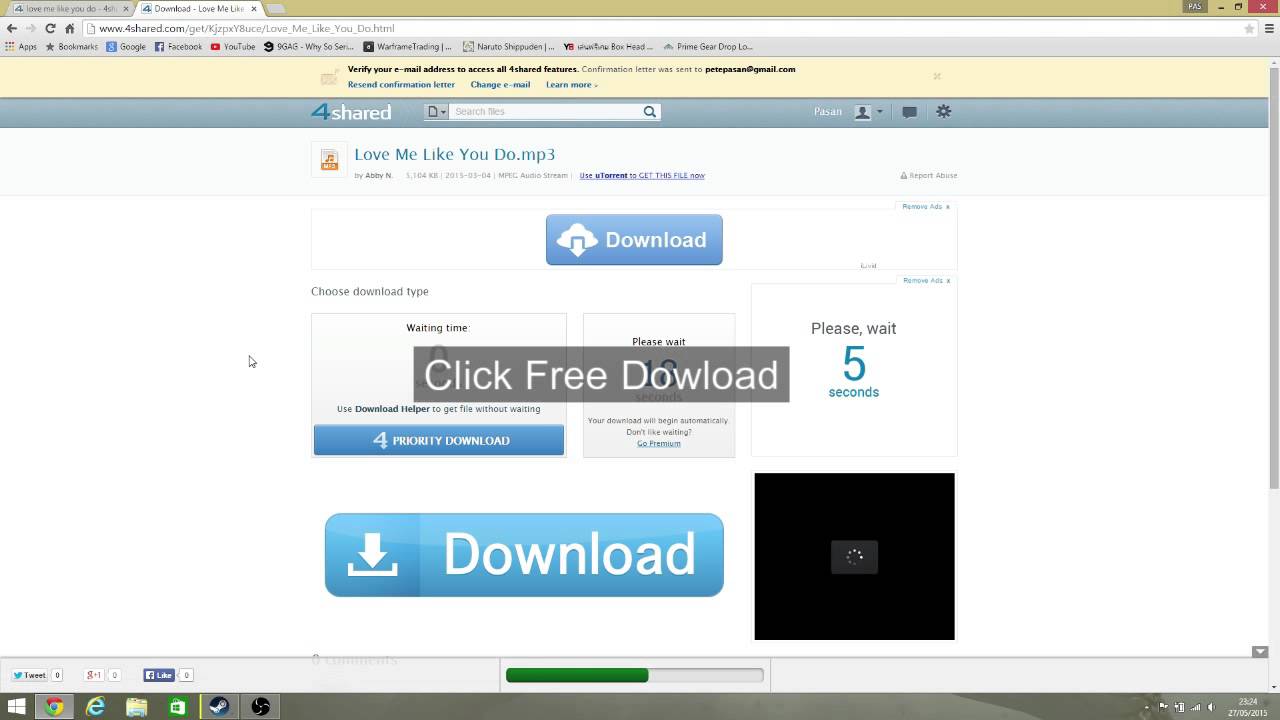1280x720 pixels.
Task: Click the scroll-down arrow near page bottom right
Action: pos(1260,652)
